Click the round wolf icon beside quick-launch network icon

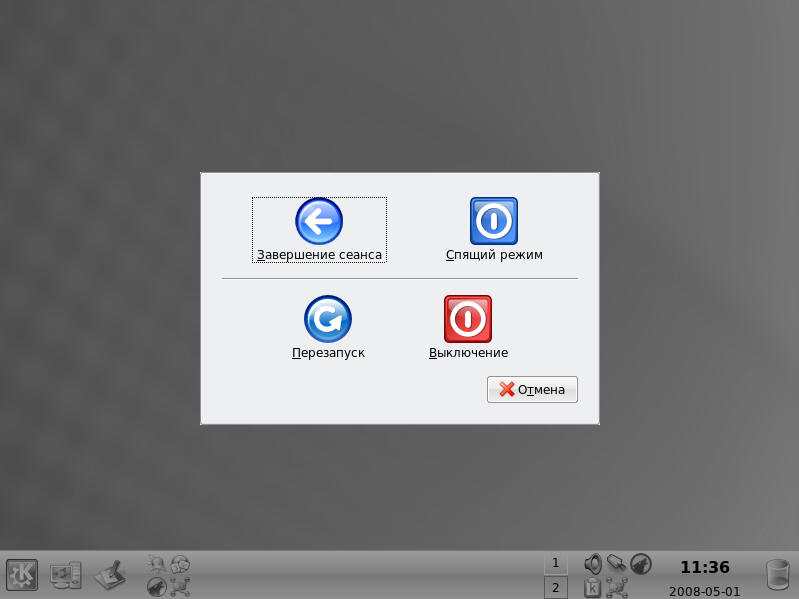click(157, 587)
